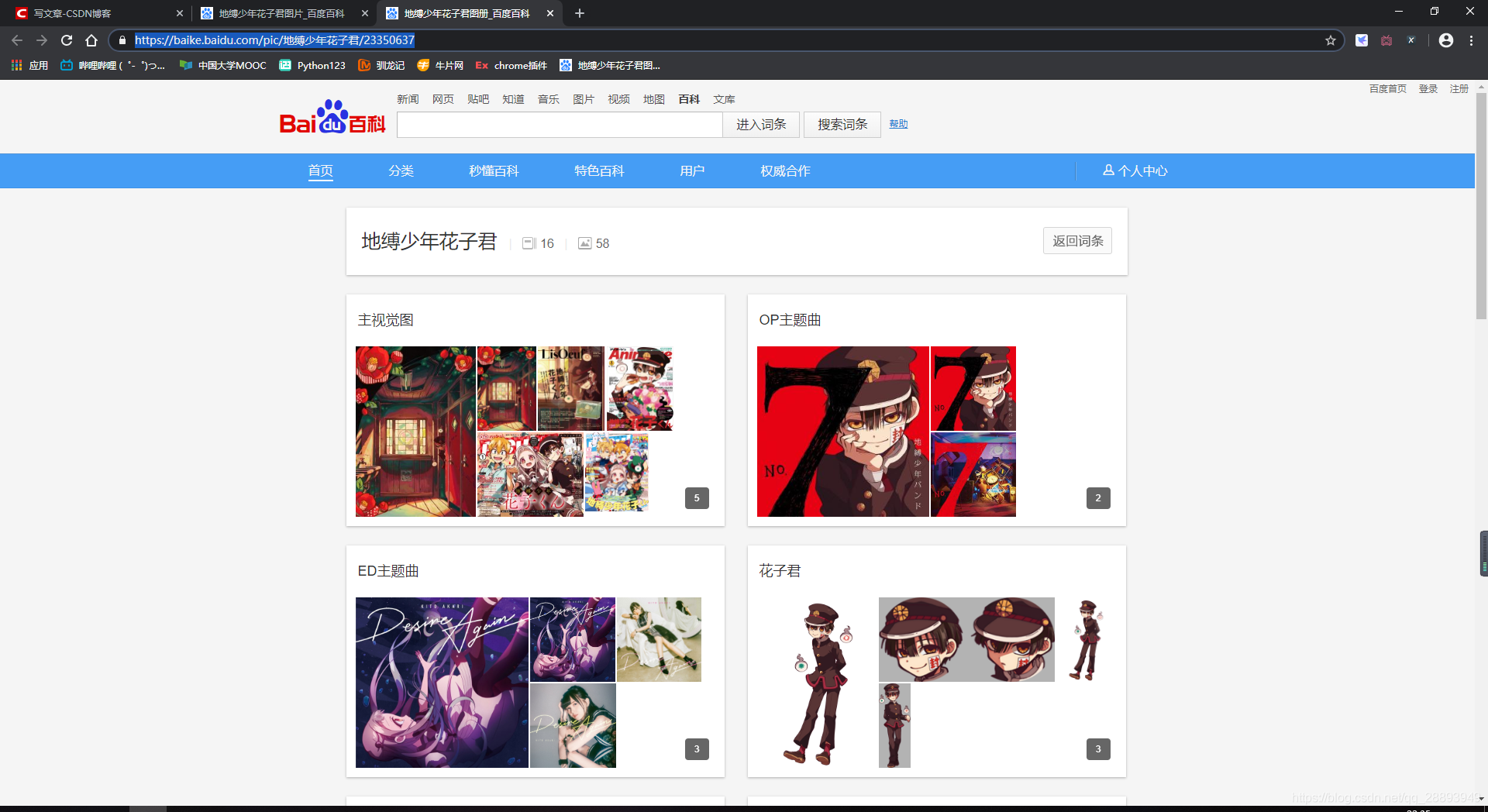The width and height of the screenshot is (1488, 812).
Task: Click the browser address bar URL
Action: [274, 40]
